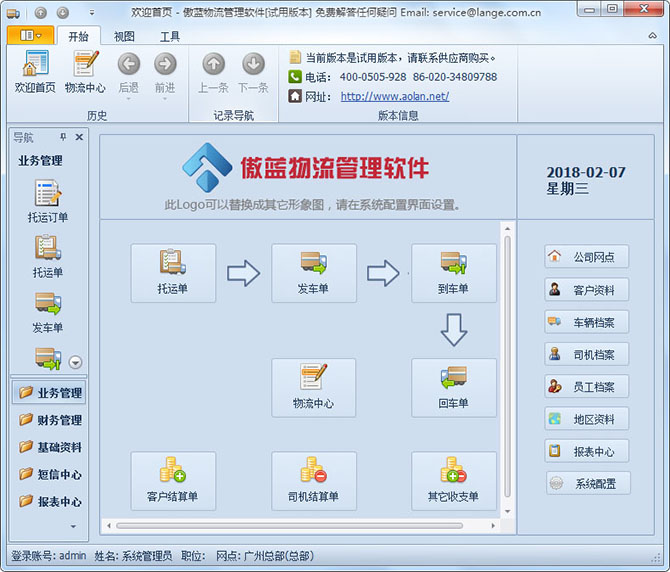Expand the sidebar list round arrow button
Image resolution: width=670 pixels, height=572 pixels.
75,362
